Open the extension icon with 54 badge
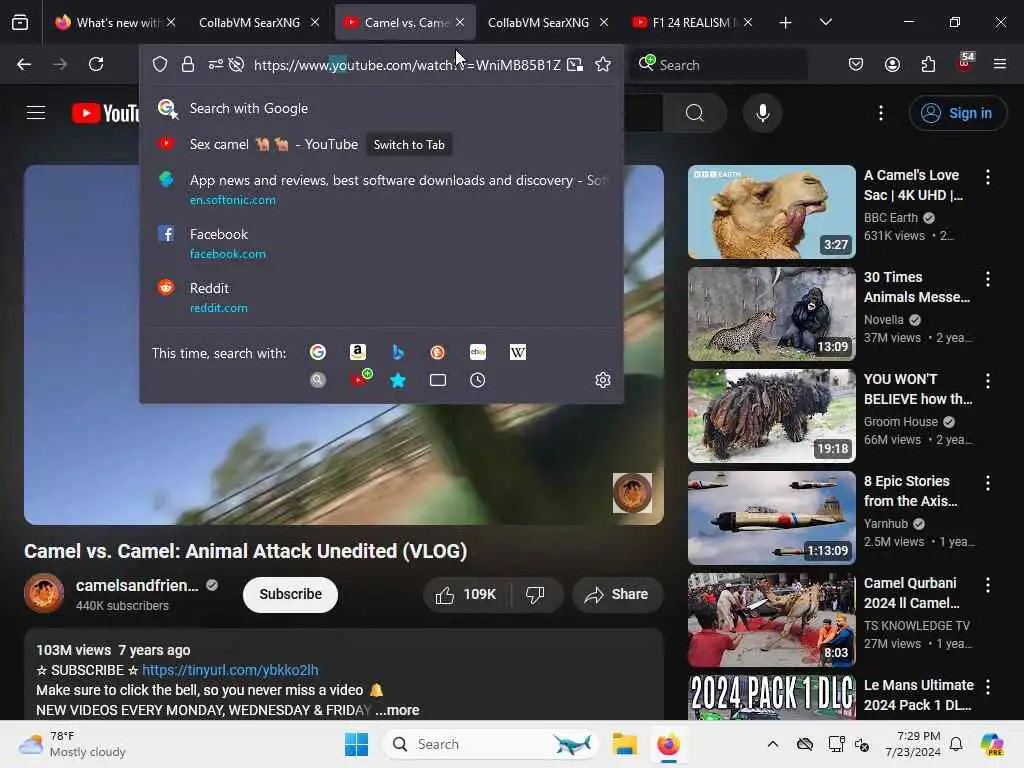The height and width of the screenshot is (768, 1024). (965, 63)
